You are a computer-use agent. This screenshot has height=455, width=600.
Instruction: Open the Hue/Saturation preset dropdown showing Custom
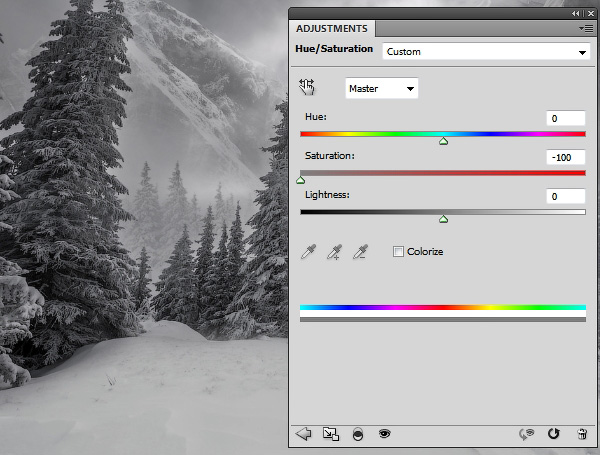(486, 51)
